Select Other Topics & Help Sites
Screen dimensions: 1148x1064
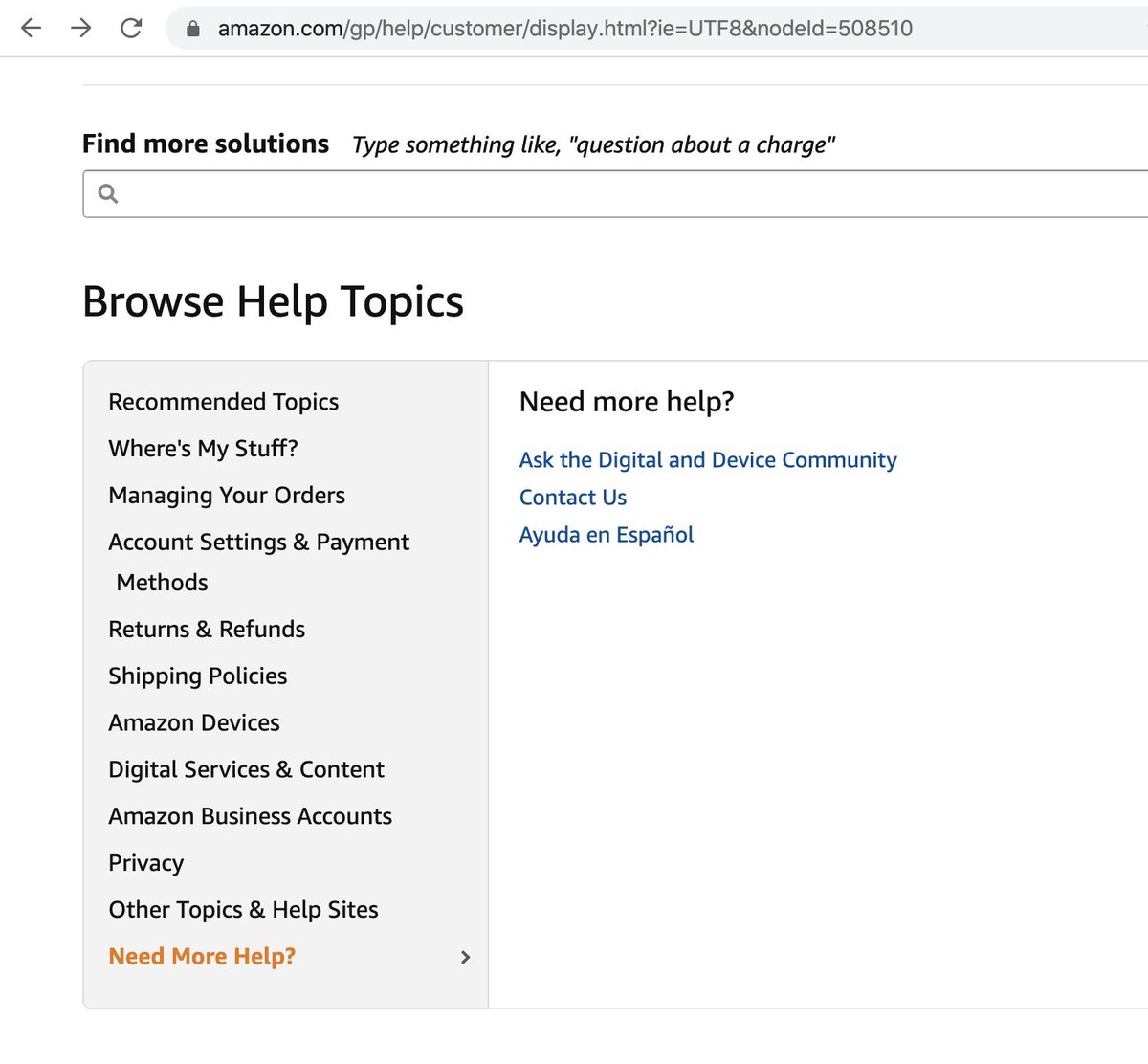[x=243, y=911]
